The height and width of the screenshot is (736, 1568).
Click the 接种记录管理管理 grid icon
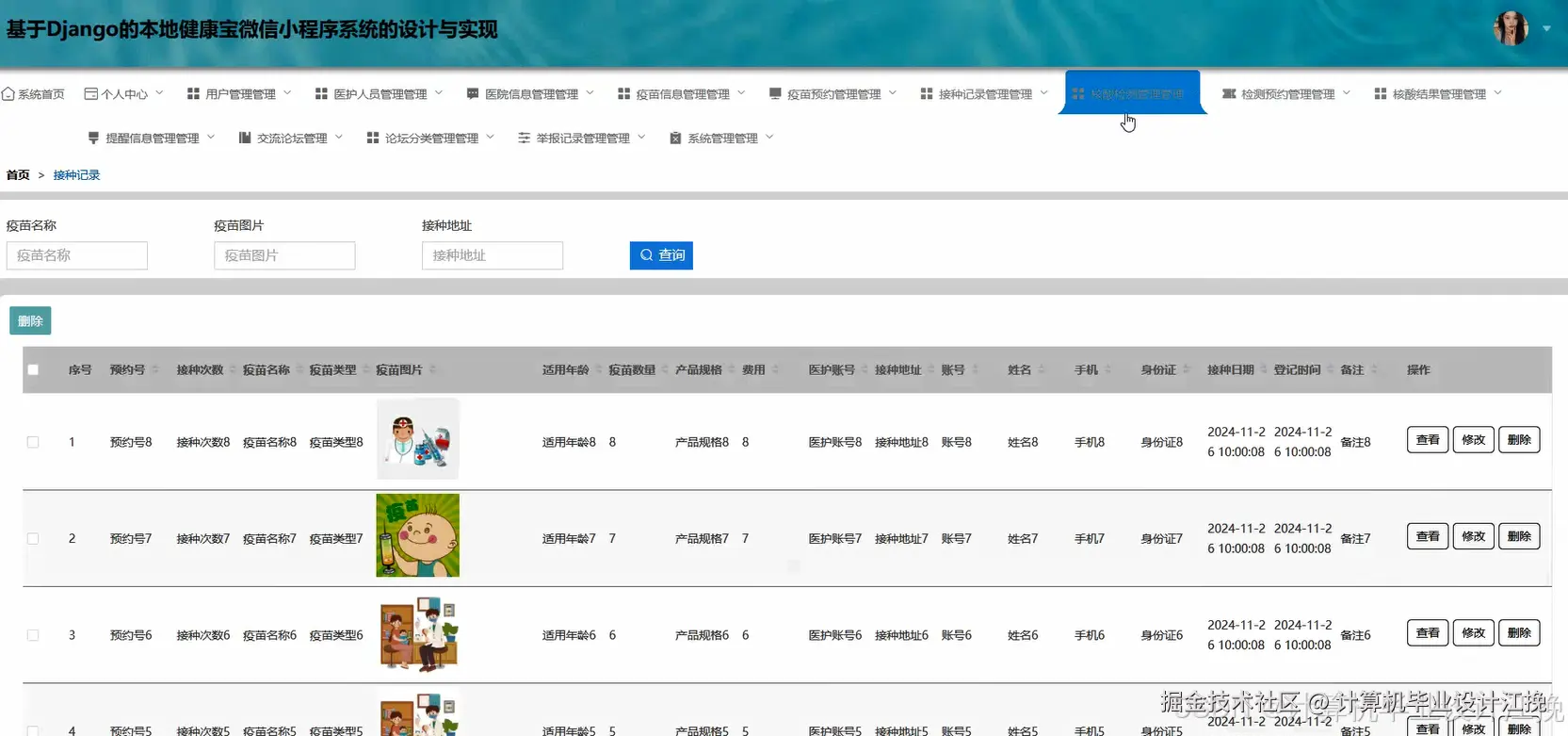(x=927, y=93)
